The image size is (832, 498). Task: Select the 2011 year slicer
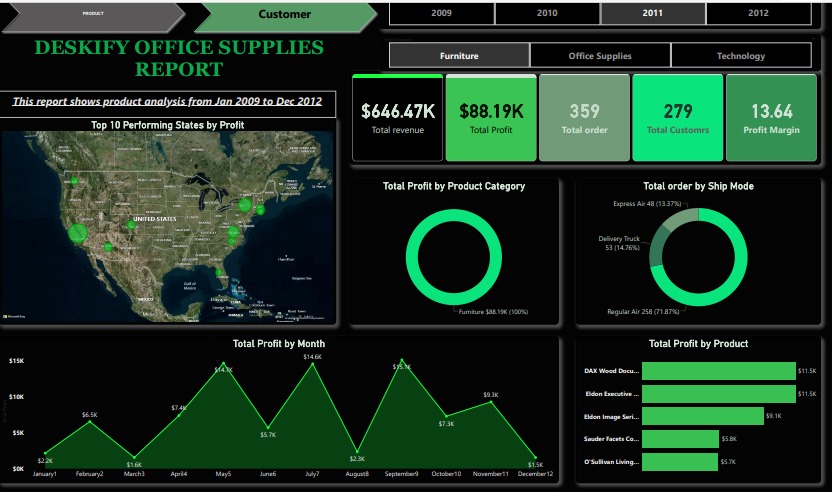[653, 13]
